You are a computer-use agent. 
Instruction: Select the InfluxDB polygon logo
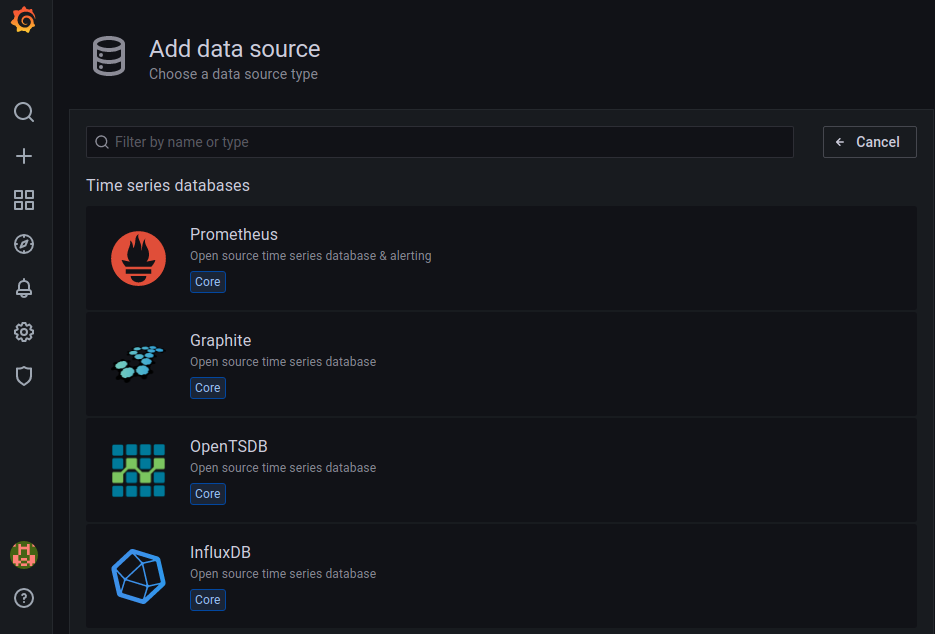point(138,576)
